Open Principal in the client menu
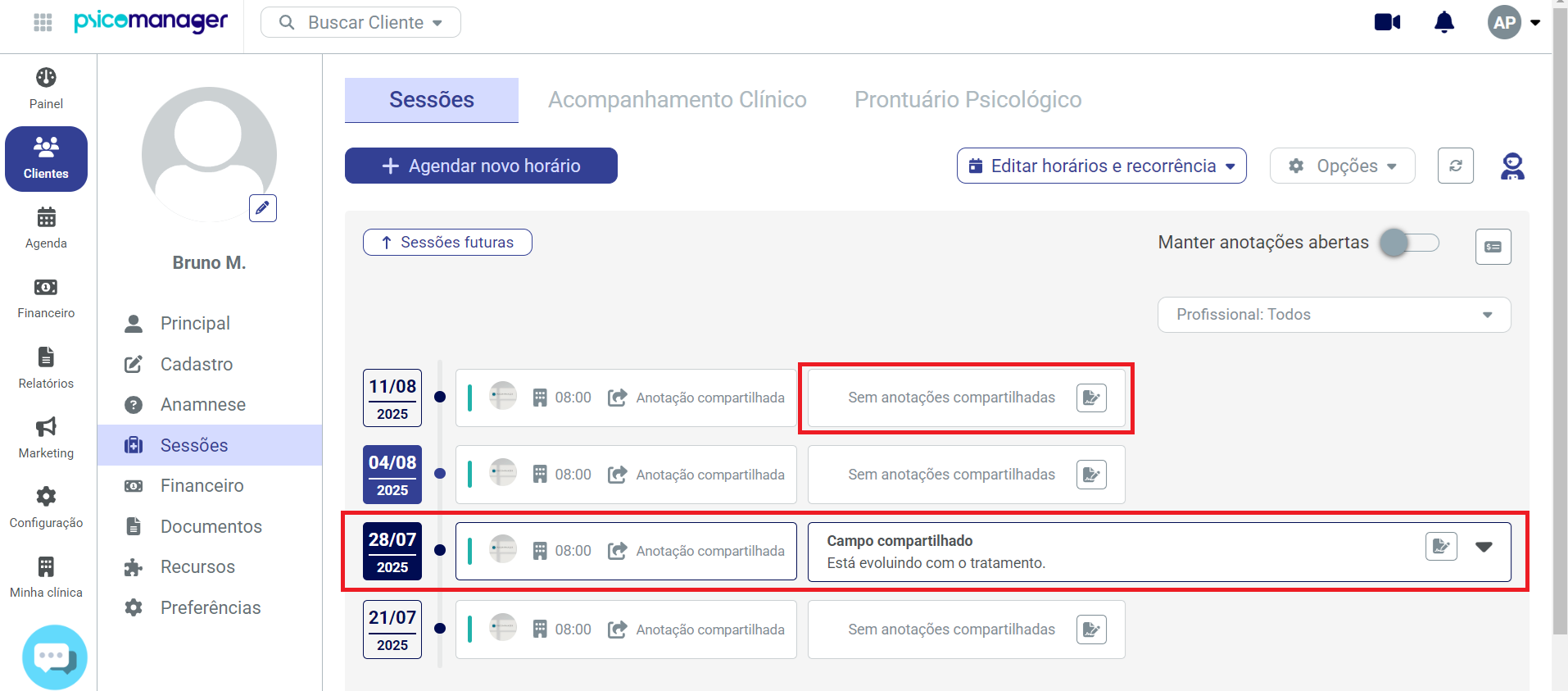 tap(210, 323)
